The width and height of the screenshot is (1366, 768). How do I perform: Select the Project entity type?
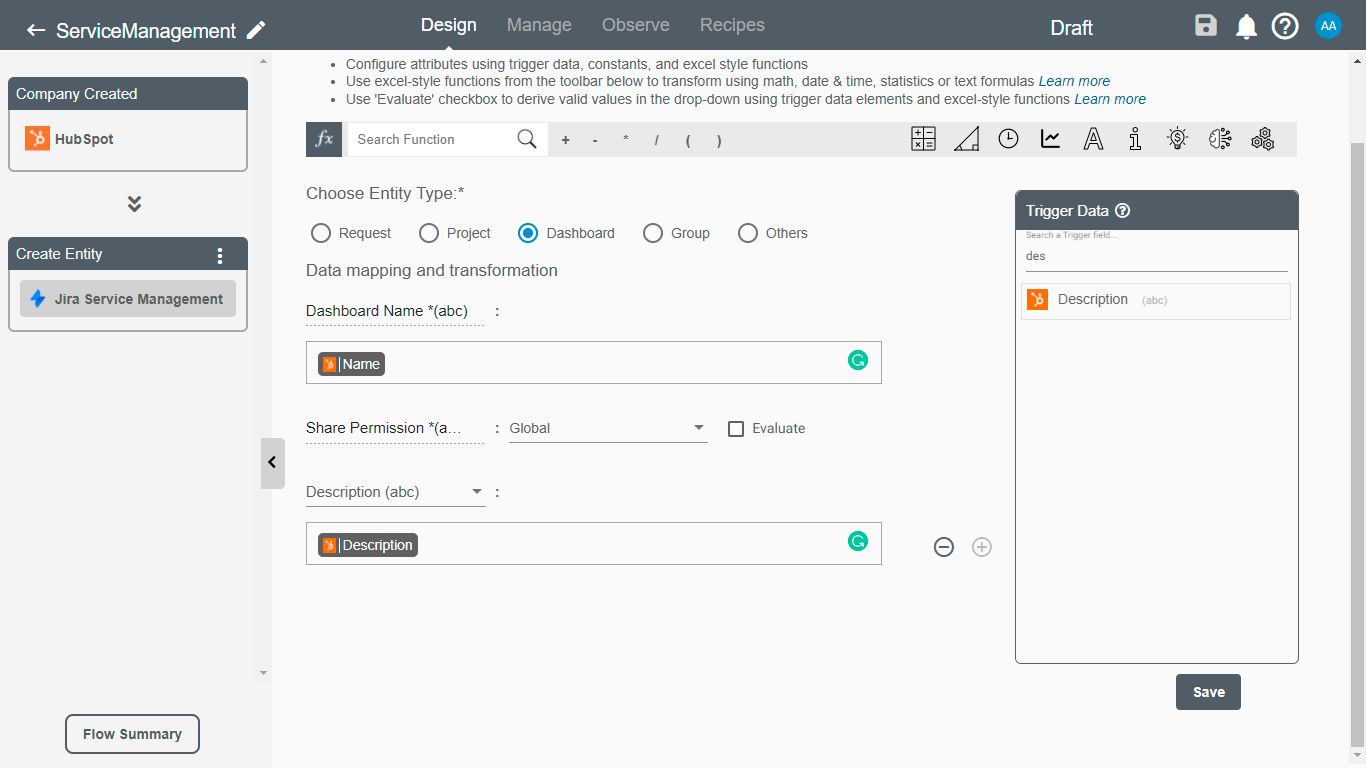click(x=429, y=233)
